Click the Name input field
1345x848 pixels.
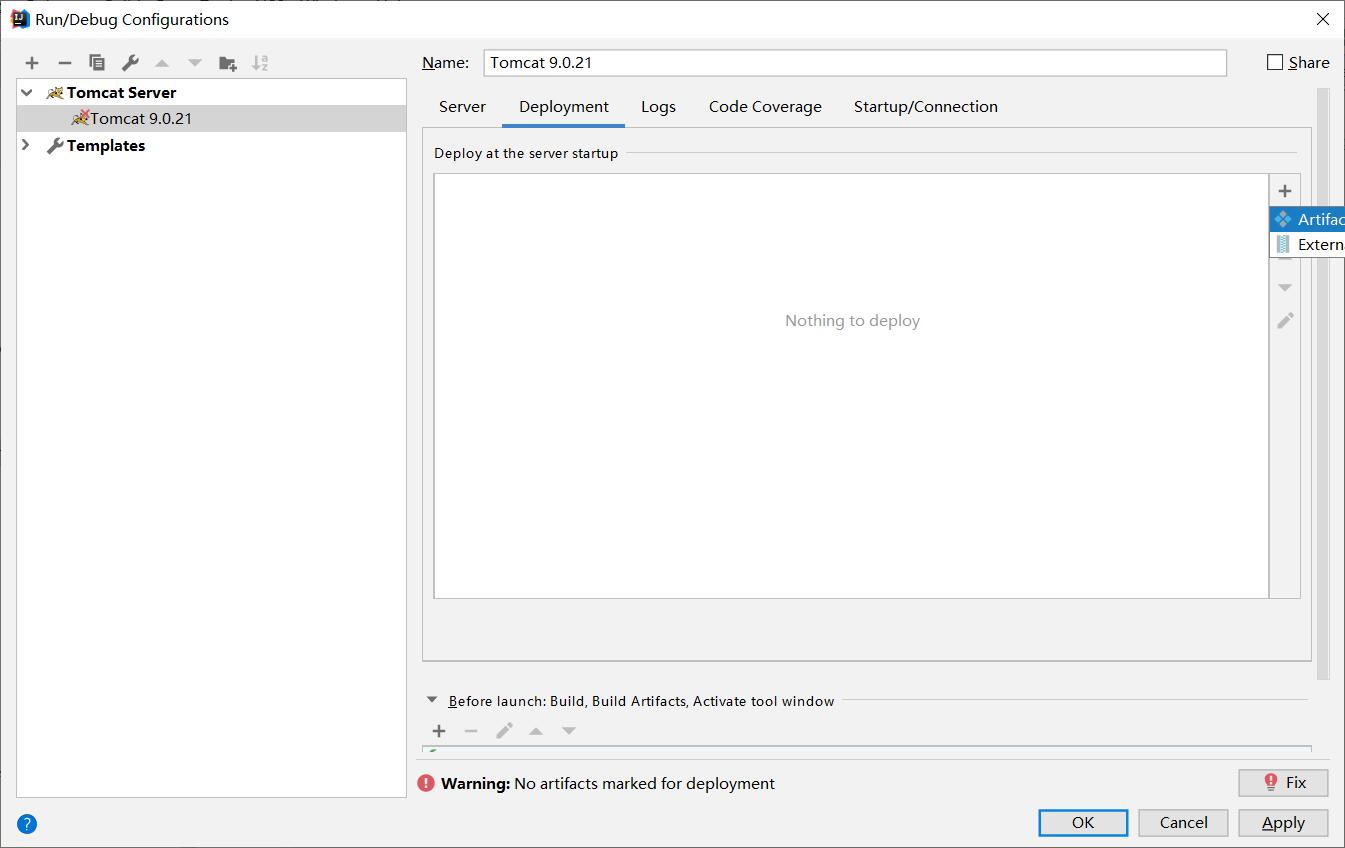[855, 62]
